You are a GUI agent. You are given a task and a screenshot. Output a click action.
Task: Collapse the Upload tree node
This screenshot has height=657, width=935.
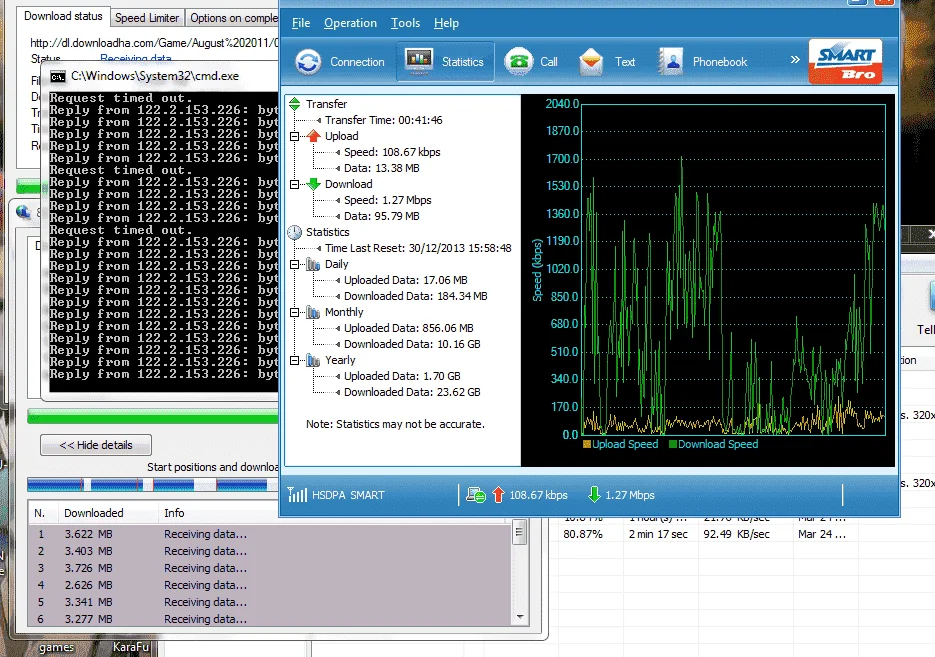294,137
